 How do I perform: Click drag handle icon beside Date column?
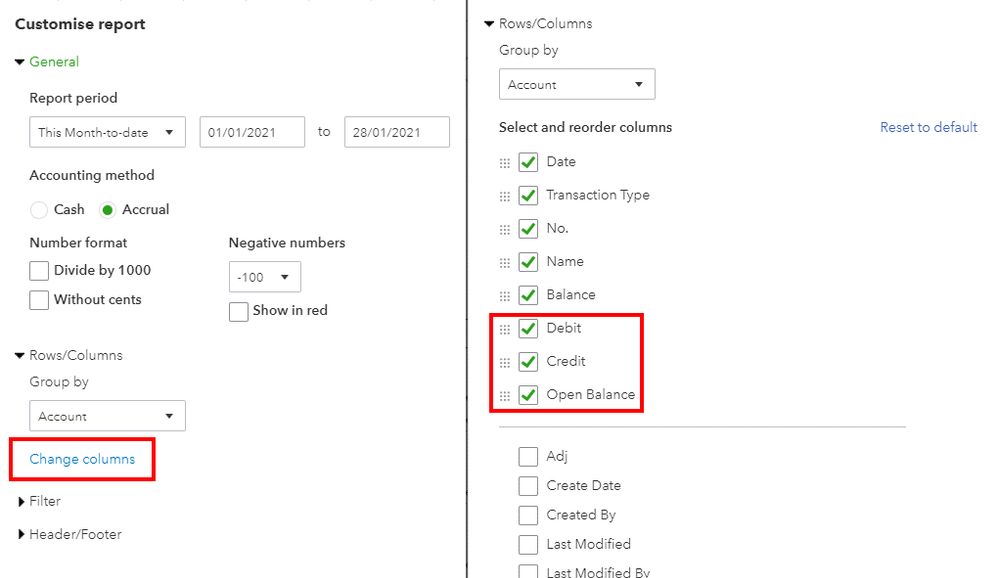pos(505,163)
